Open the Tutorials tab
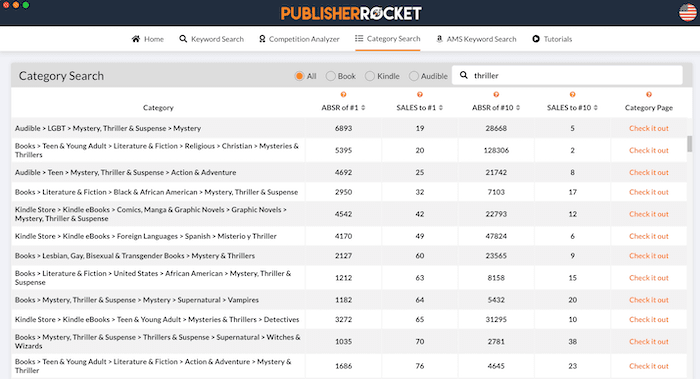This screenshot has width=700, height=379. 552,39
